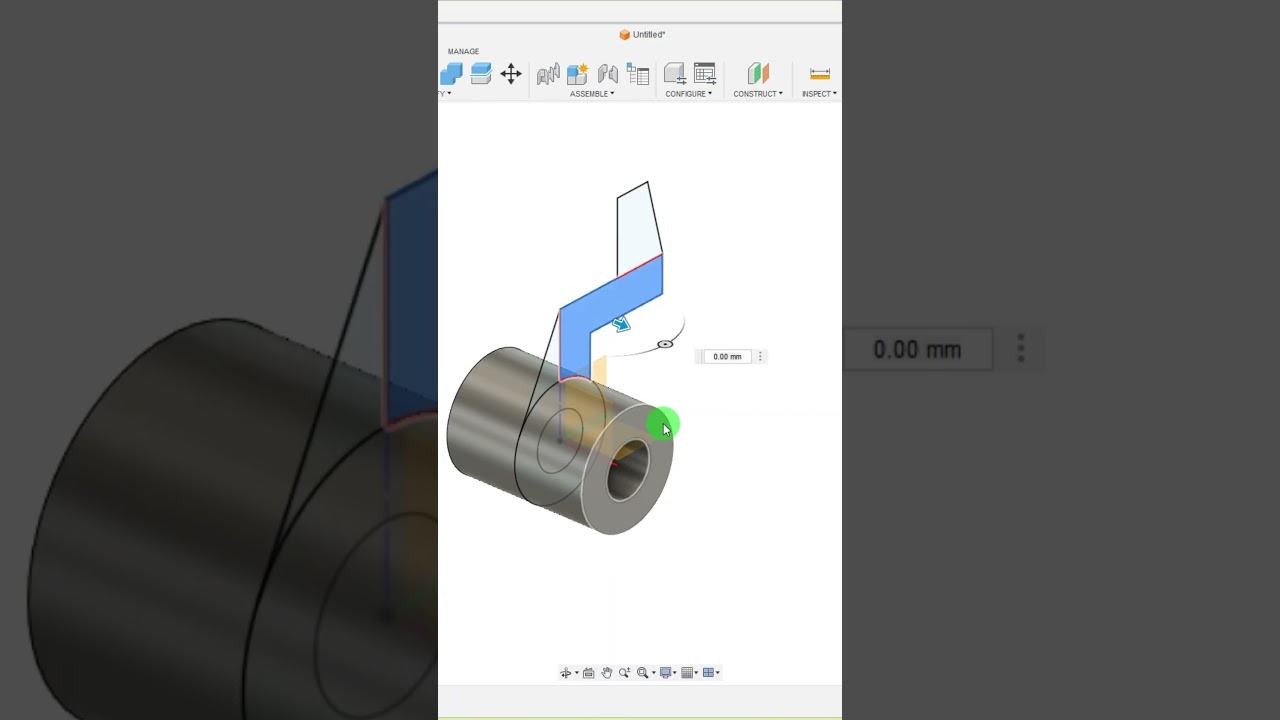This screenshot has height=720, width=1280.
Task: Click the Bill of Materials table icon
Action: click(x=638, y=74)
